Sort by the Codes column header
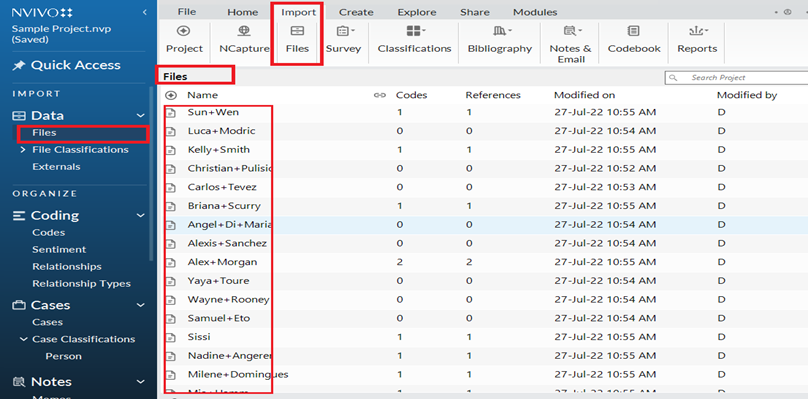 click(411, 95)
